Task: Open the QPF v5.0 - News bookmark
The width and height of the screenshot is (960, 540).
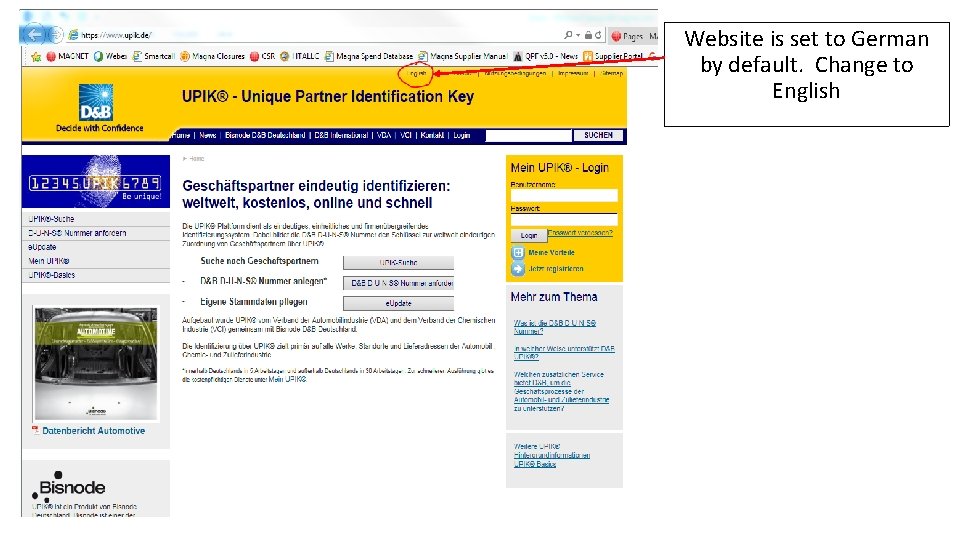Action: click(546, 56)
